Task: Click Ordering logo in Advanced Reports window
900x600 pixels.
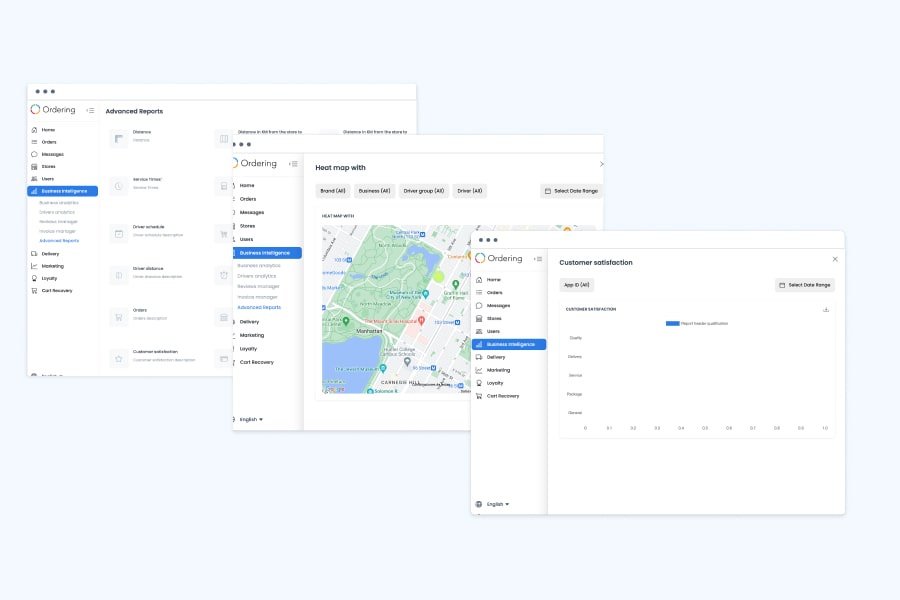Action: 53,109
